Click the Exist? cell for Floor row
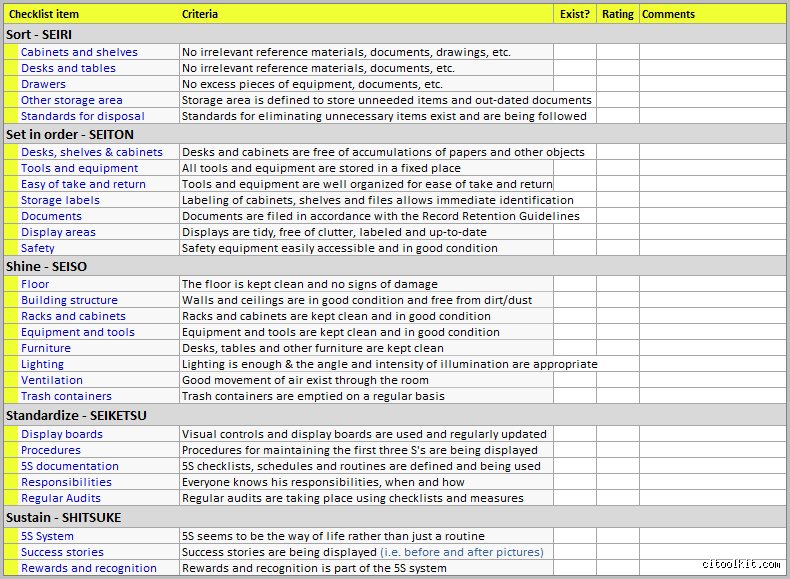This screenshot has width=790, height=579. tap(575, 284)
